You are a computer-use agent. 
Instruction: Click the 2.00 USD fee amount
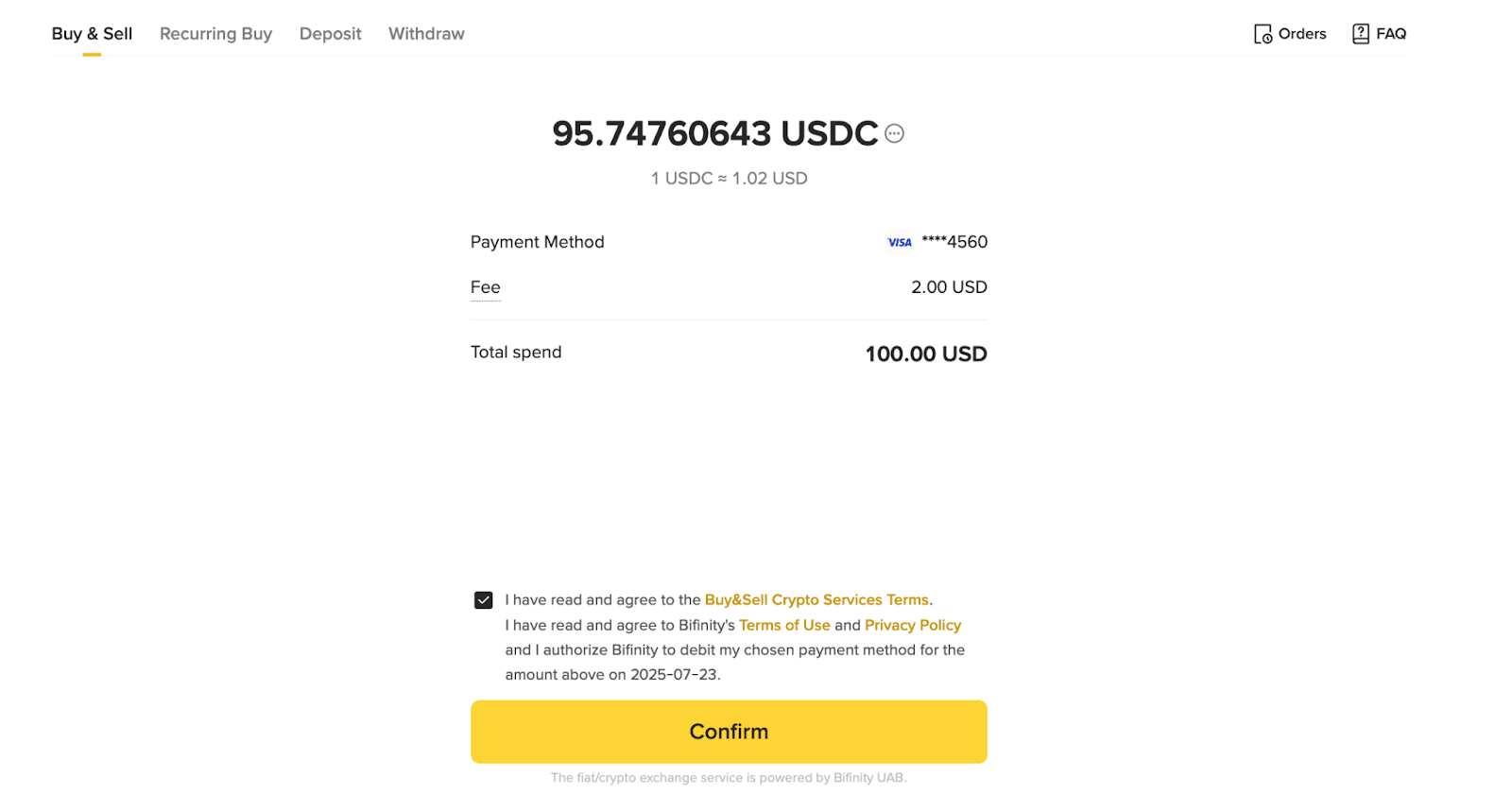tap(948, 287)
